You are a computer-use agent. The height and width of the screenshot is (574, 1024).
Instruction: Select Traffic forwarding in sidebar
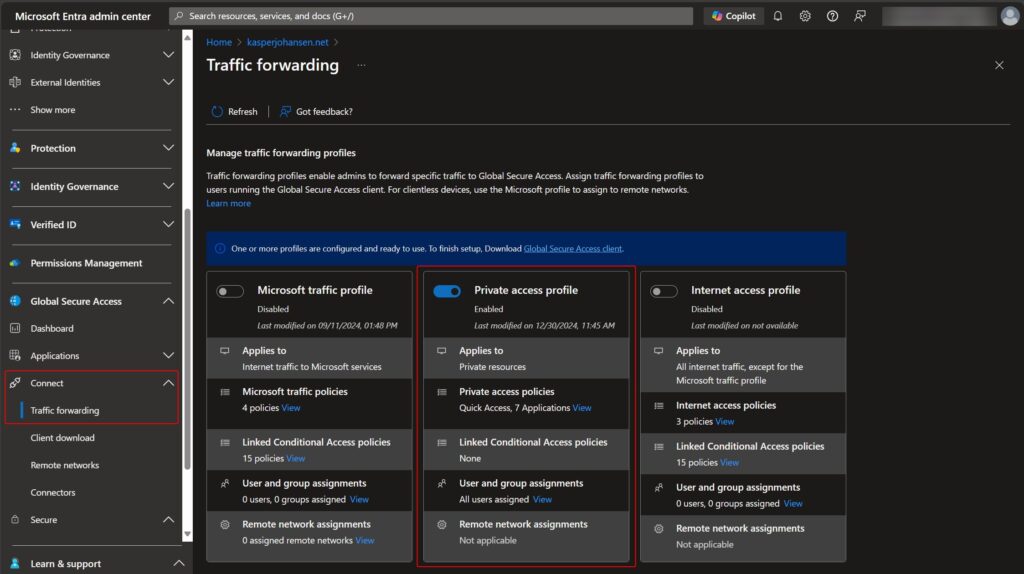[x=65, y=411]
